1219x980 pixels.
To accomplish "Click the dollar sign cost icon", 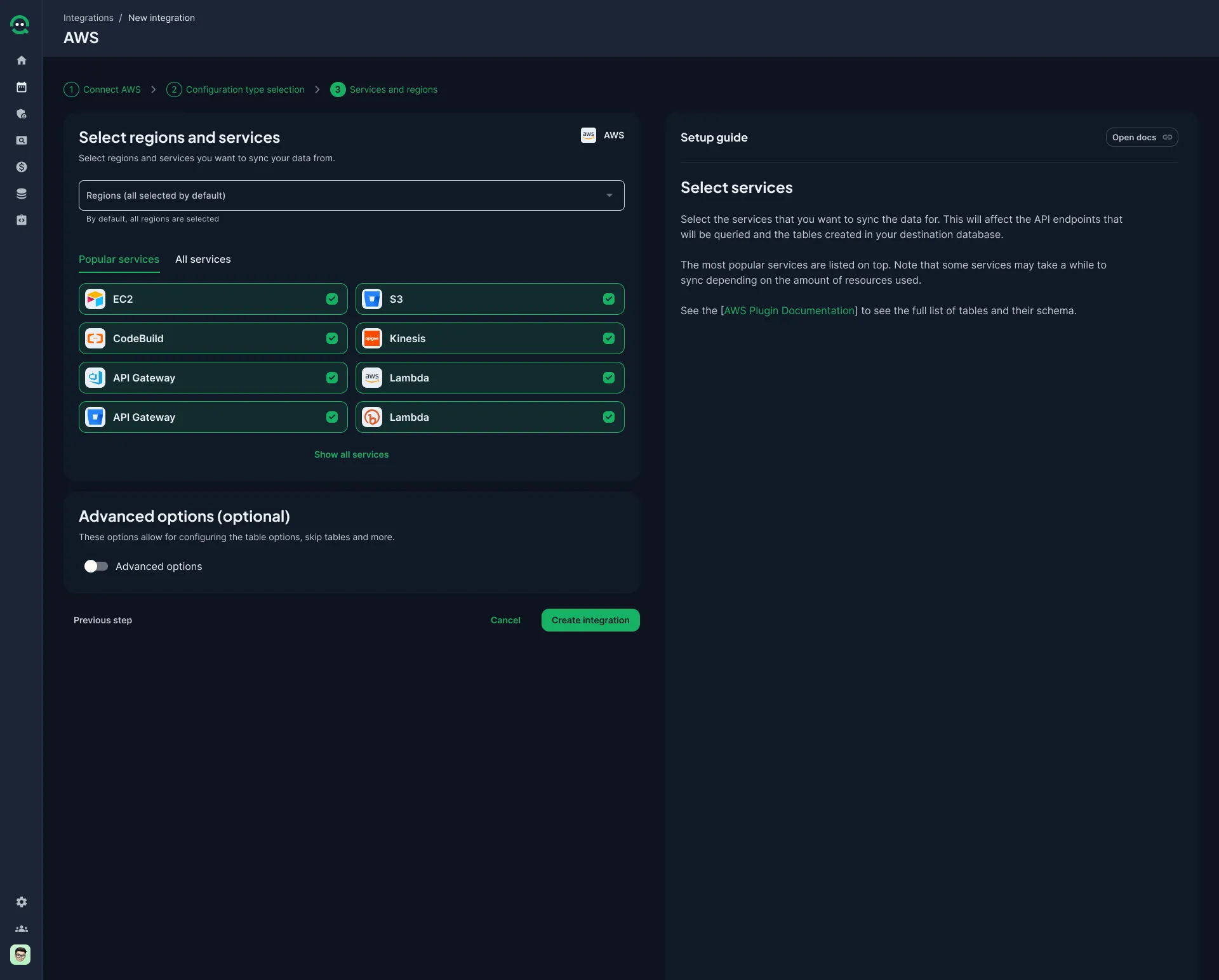I will [22, 167].
